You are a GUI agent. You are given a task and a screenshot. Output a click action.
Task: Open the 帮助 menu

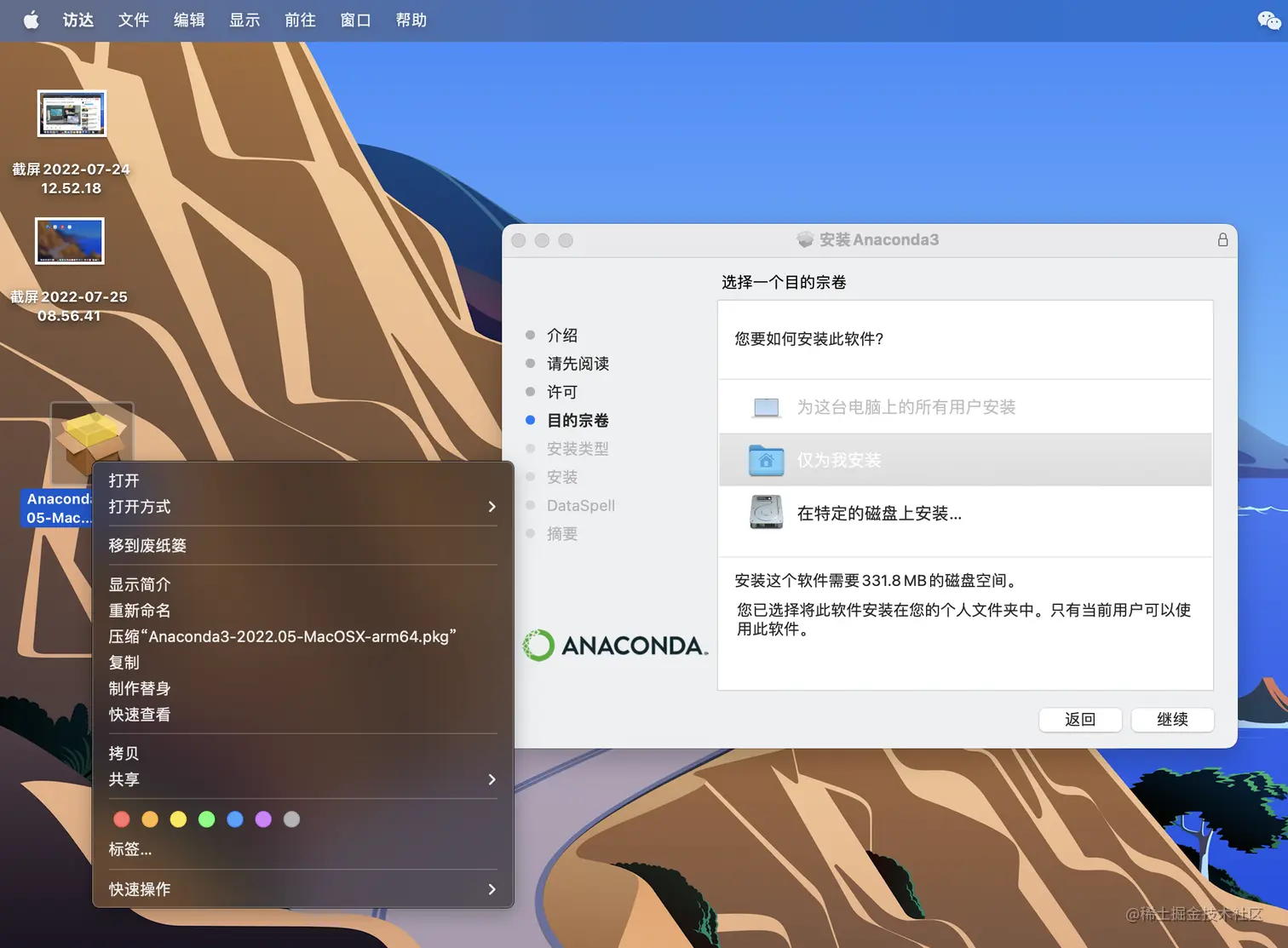click(411, 20)
